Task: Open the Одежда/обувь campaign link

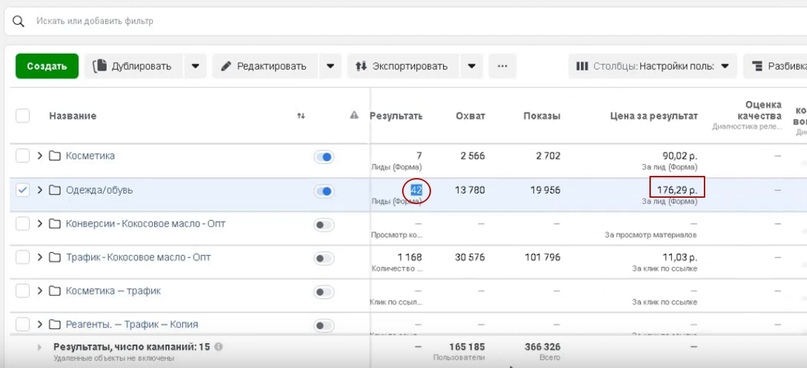Action: pyautogui.click(x=99, y=190)
